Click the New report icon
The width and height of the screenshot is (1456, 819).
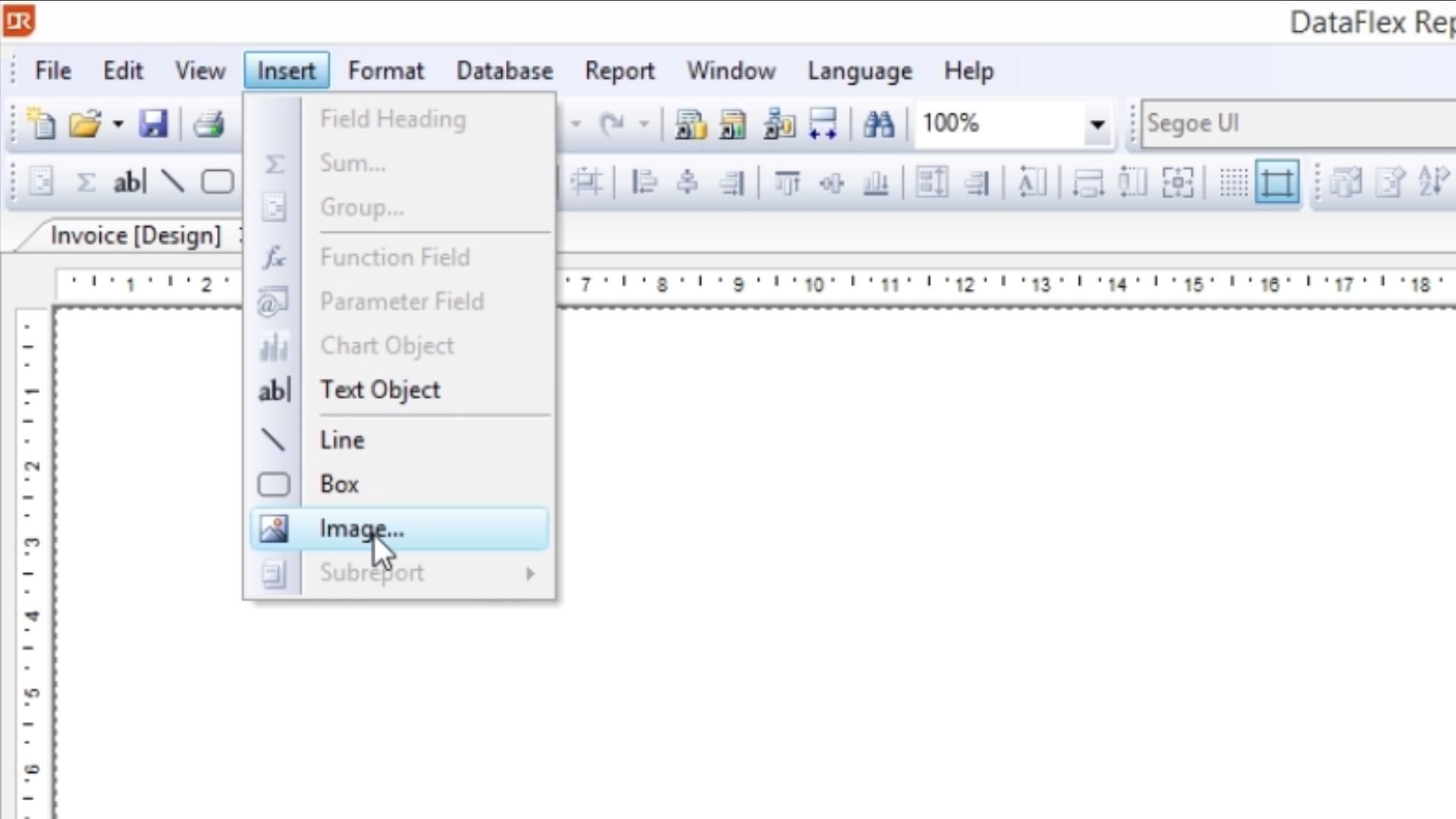click(x=40, y=124)
